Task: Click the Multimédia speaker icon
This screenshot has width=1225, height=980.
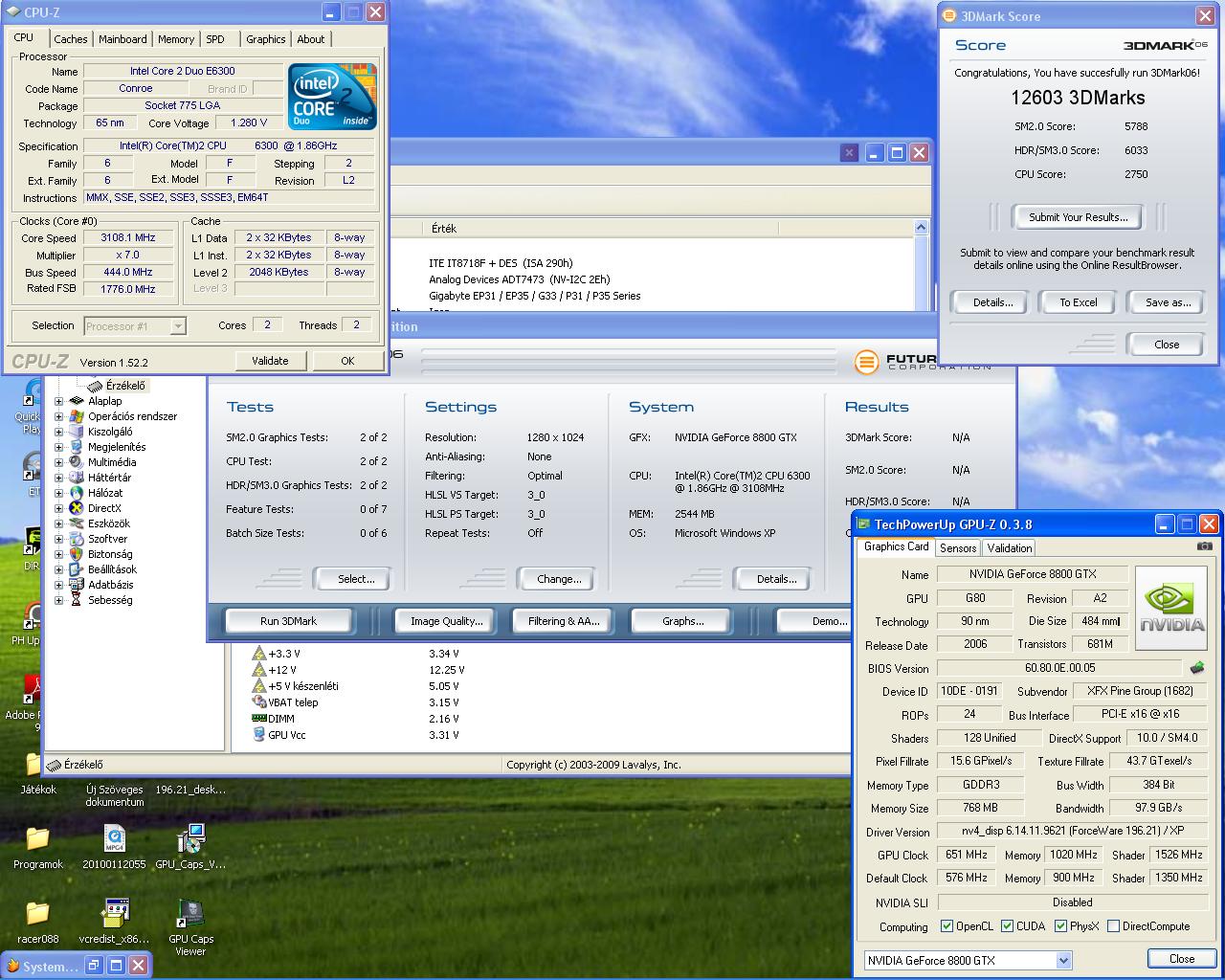Action: (x=76, y=462)
